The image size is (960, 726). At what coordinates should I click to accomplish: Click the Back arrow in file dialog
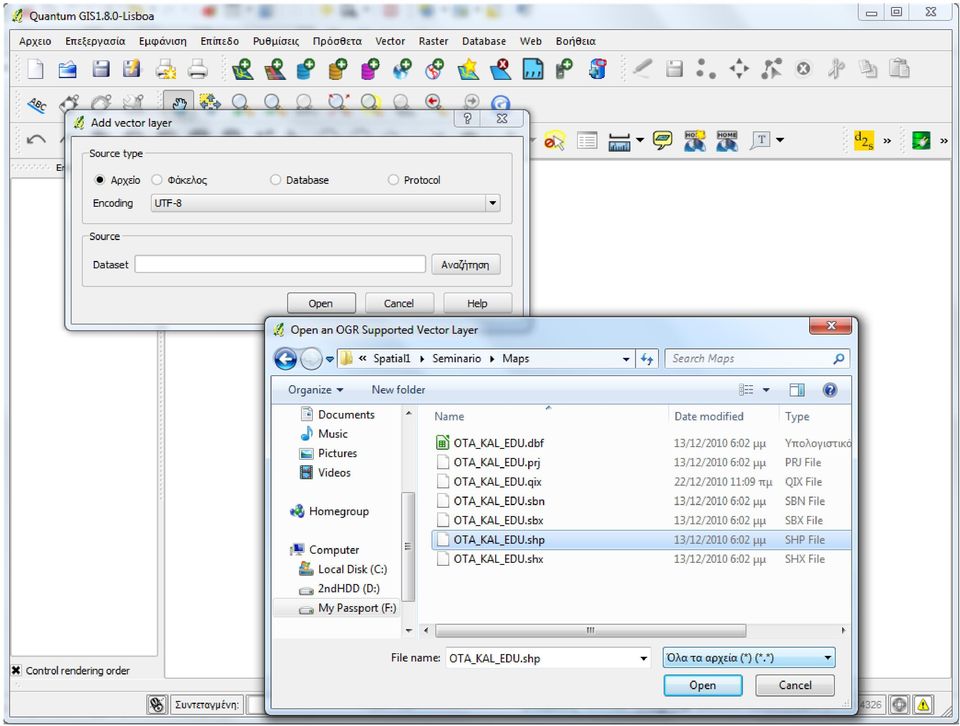click(285, 359)
